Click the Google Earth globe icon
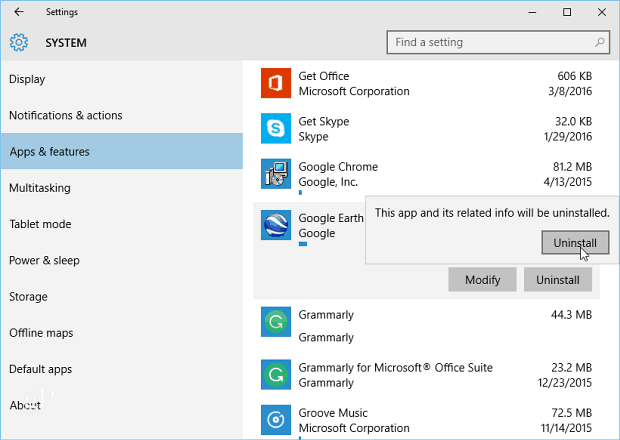The image size is (620, 440). (x=276, y=225)
